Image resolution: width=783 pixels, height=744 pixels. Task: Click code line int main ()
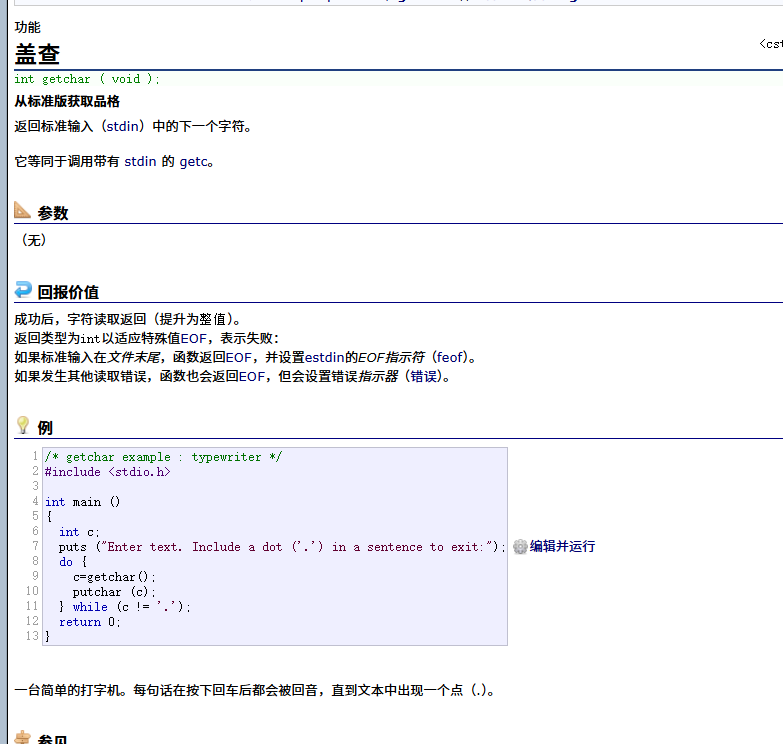point(82,502)
